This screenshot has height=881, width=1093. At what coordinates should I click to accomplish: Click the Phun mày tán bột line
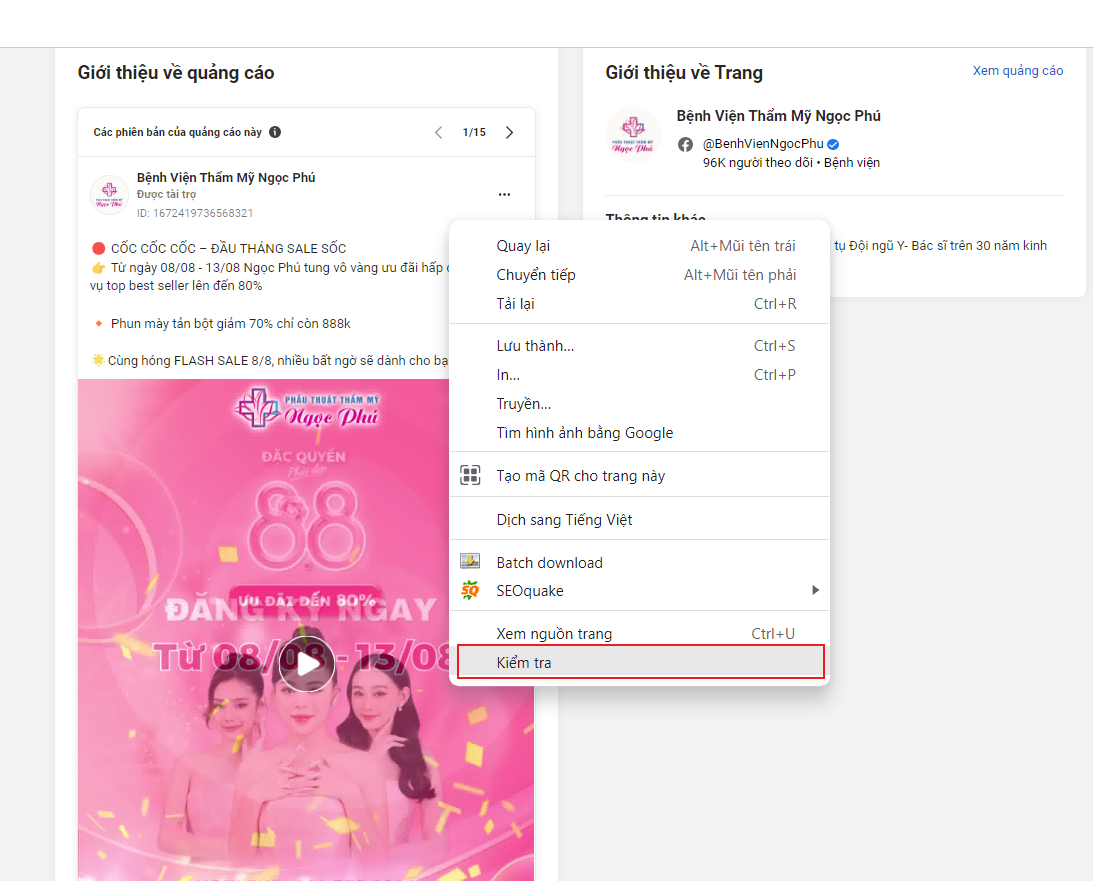[231, 323]
